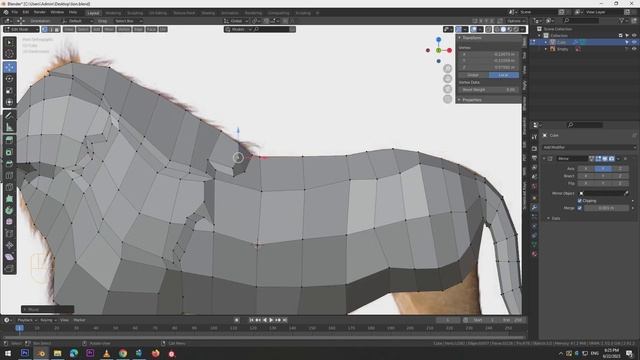Image resolution: width=640 pixels, height=360 pixels.
Task: Switch vertex coordinates to Global
Action: coord(473,75)
